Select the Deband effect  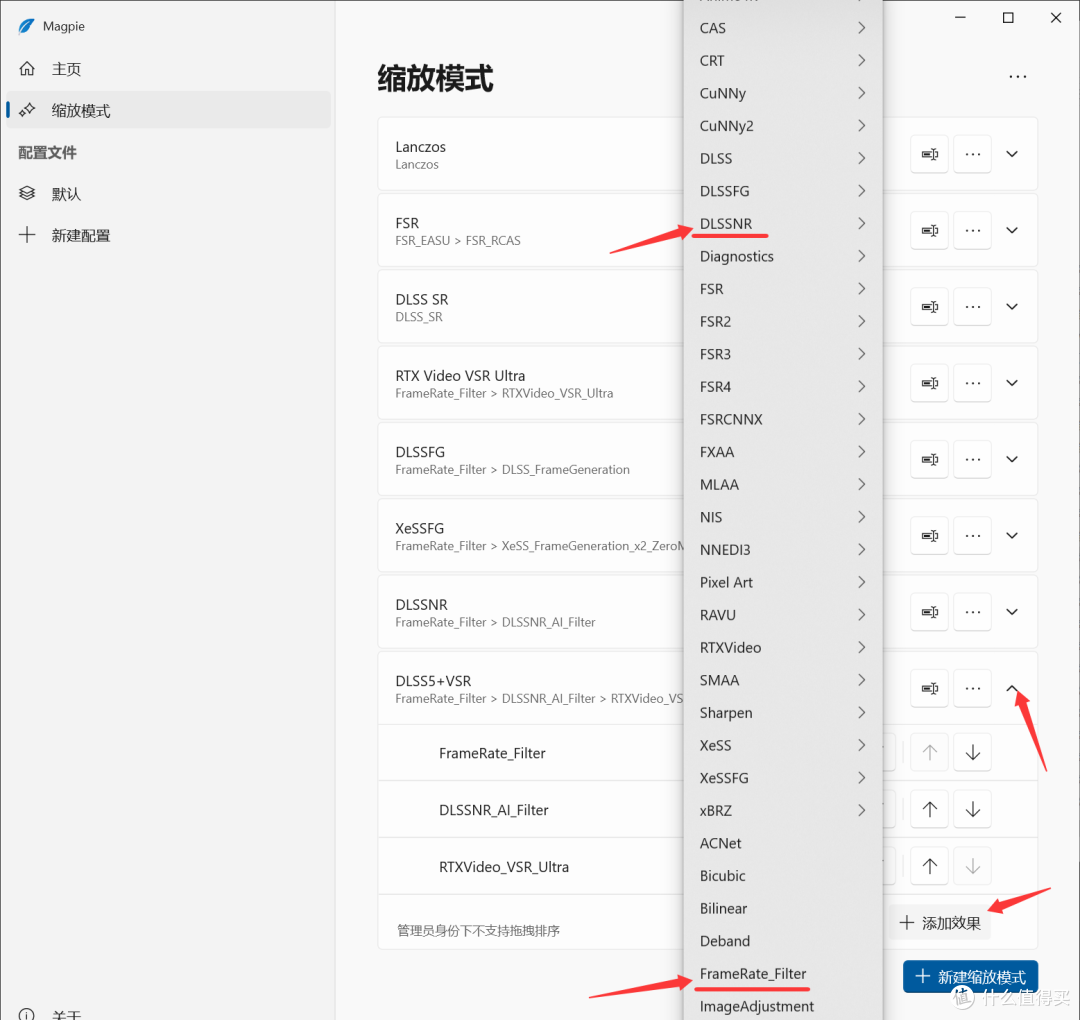783,941
